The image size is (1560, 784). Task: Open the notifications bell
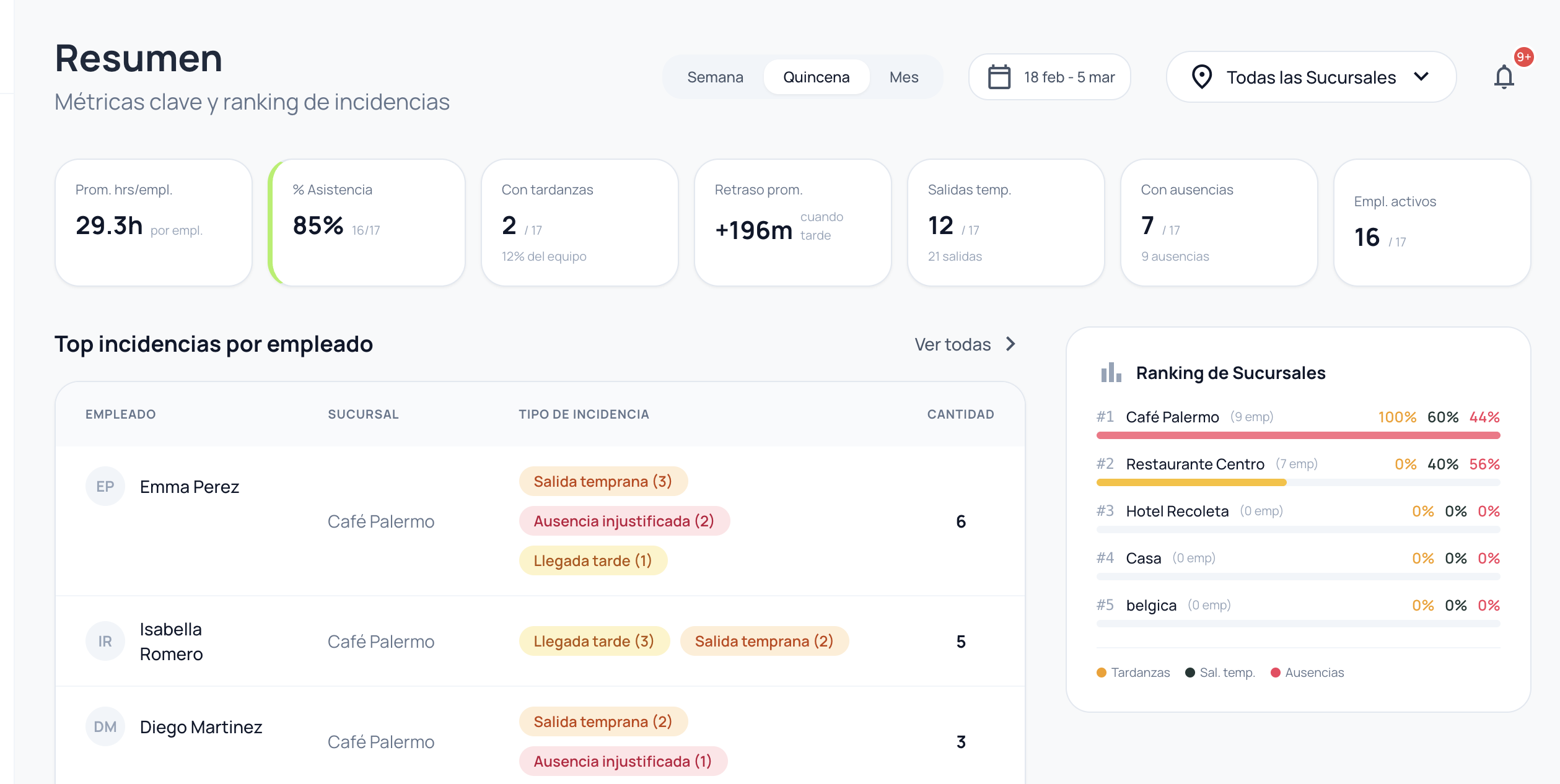[1504, 77]
